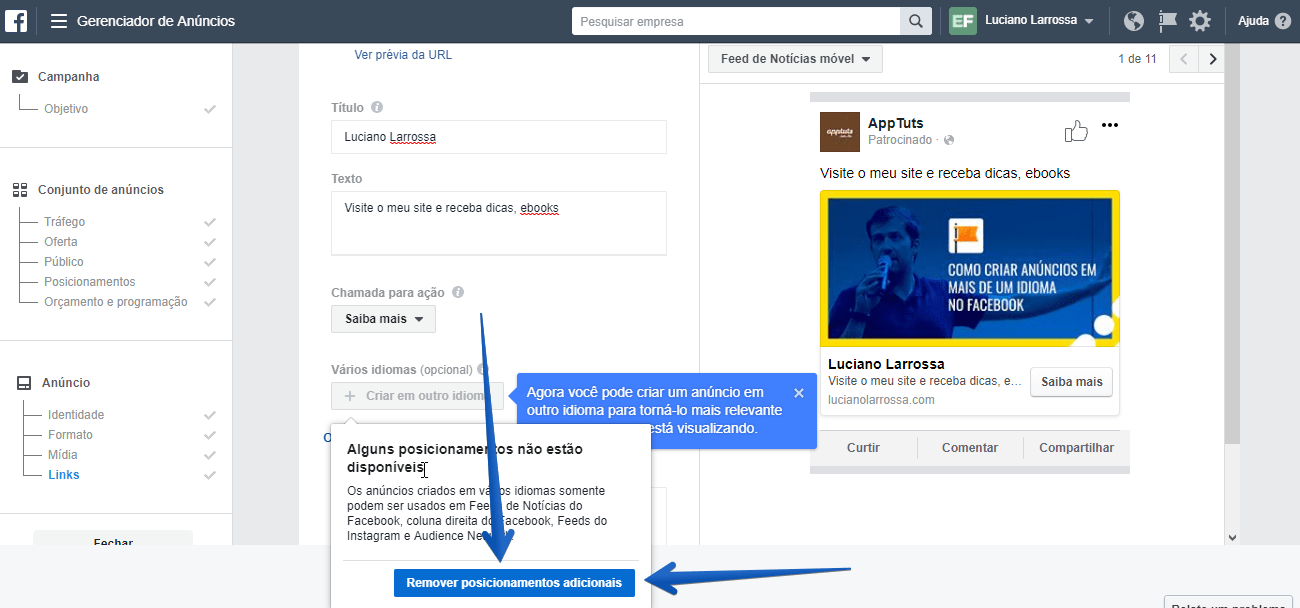
Task: Click the Campanha heading
Action: pyautogui.click(x=69, y=77)
